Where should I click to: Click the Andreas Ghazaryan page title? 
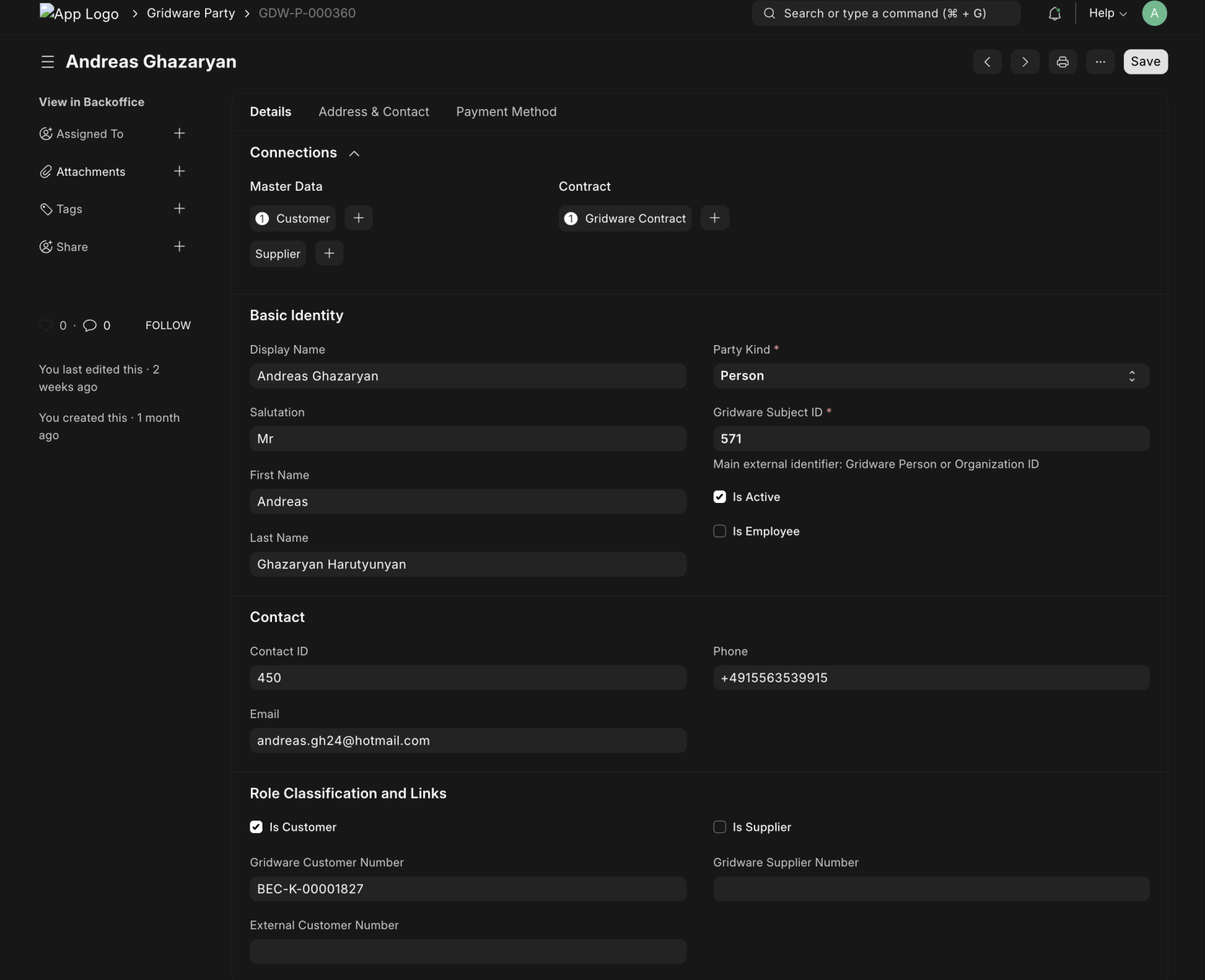[x=151, y=62]
